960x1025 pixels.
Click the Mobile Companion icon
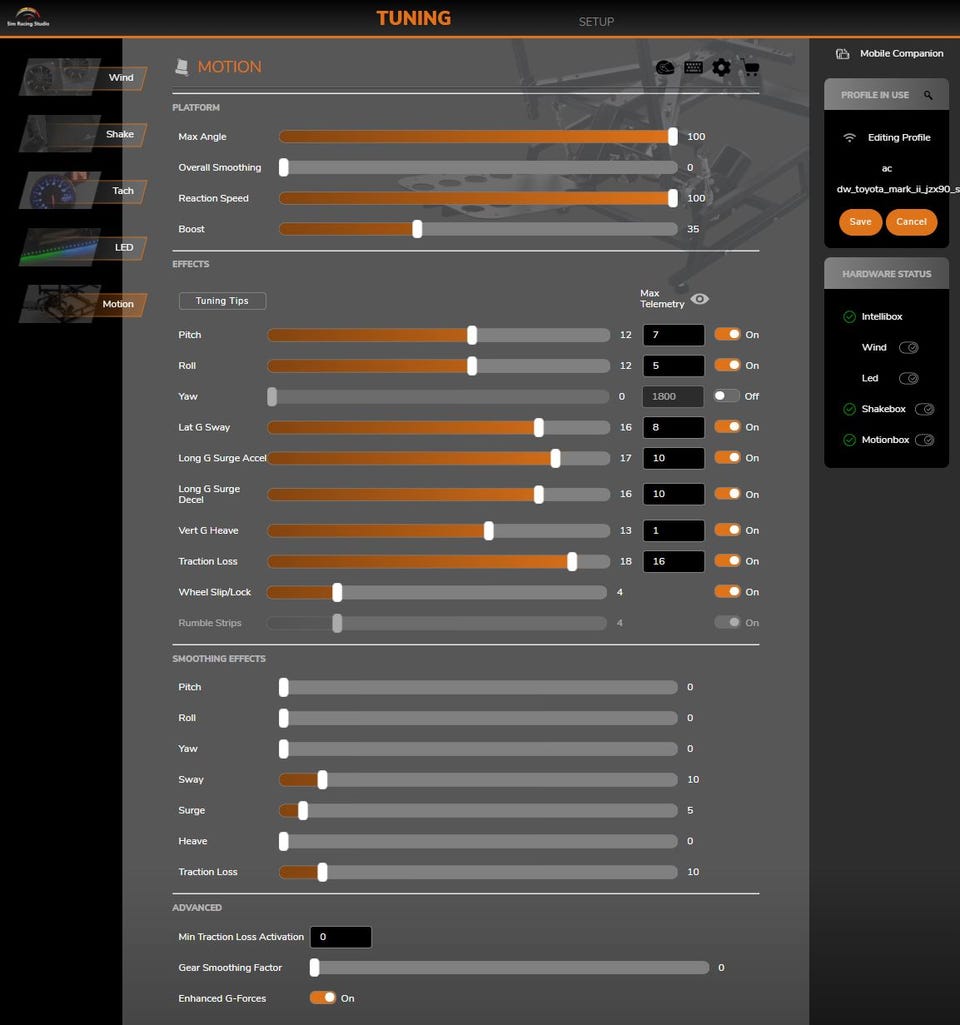(x=843, y=54)
